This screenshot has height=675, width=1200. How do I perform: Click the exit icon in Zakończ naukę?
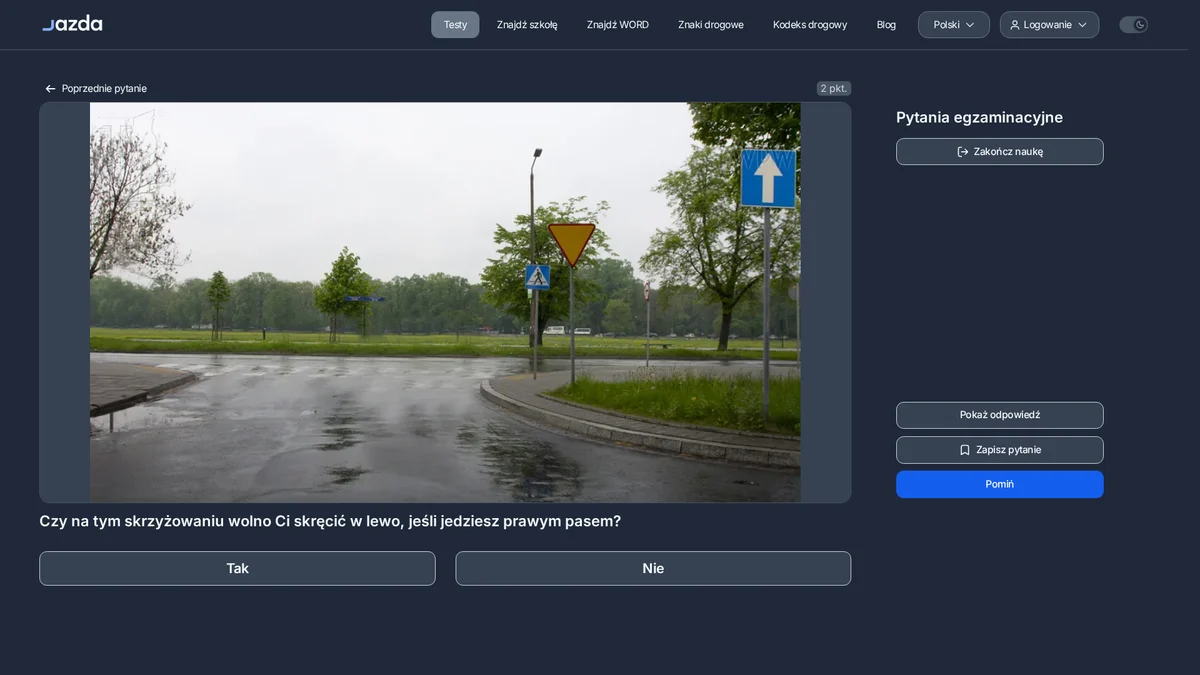[x=963, y=152]
